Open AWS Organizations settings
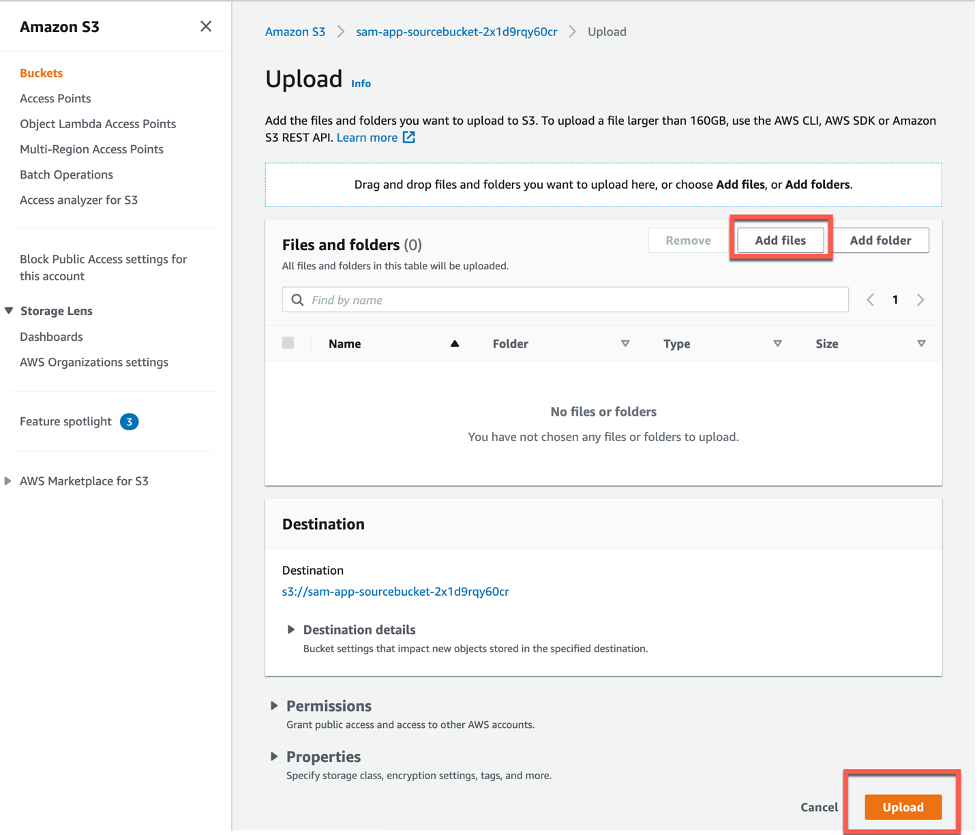 pyautogui.click(x=94, y=362)
